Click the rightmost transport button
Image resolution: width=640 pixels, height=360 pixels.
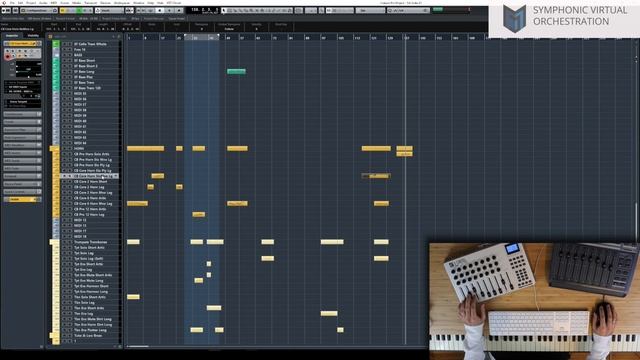[179, 10]
